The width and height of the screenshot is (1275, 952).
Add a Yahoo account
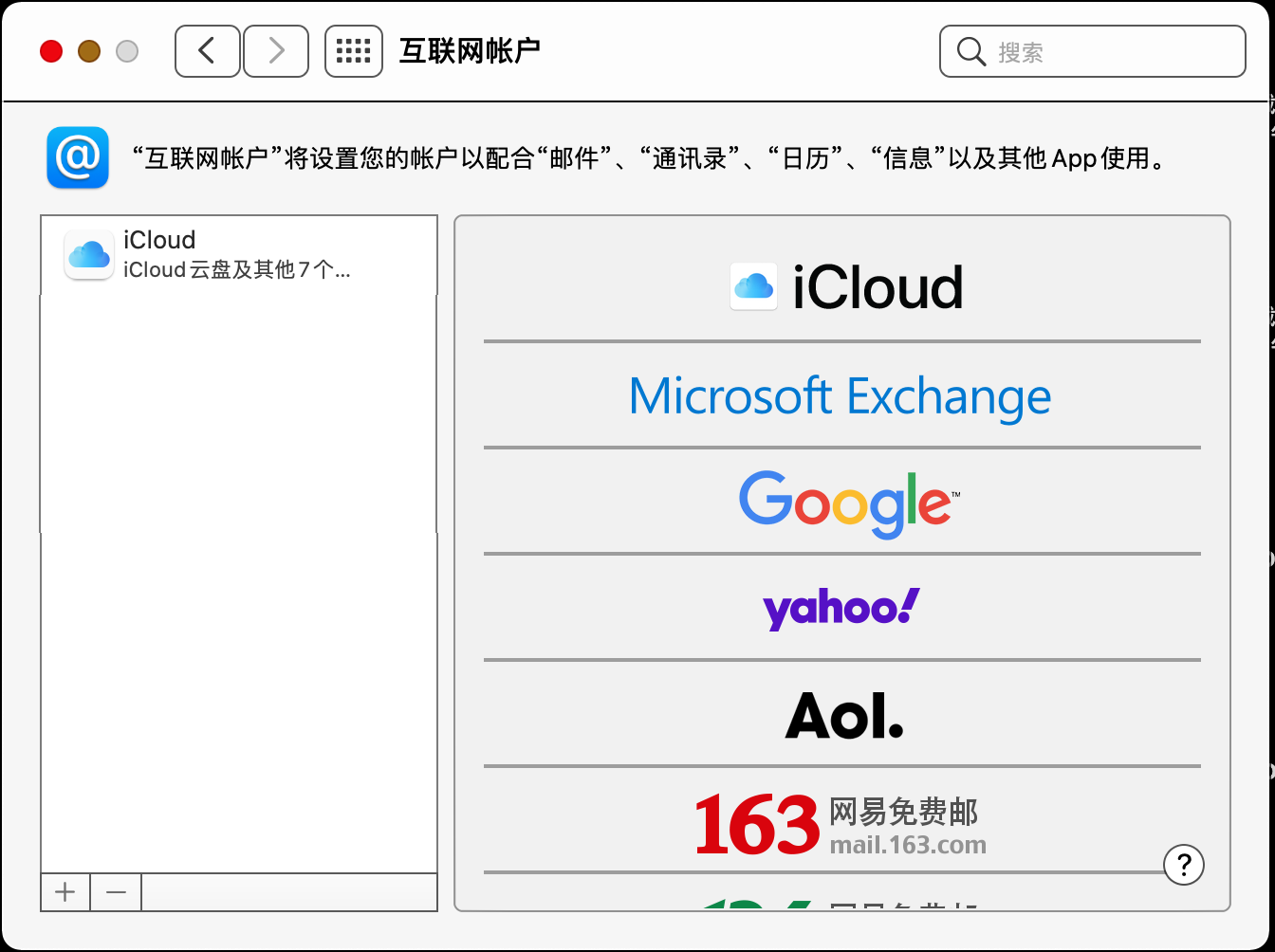tap(842, 608)
